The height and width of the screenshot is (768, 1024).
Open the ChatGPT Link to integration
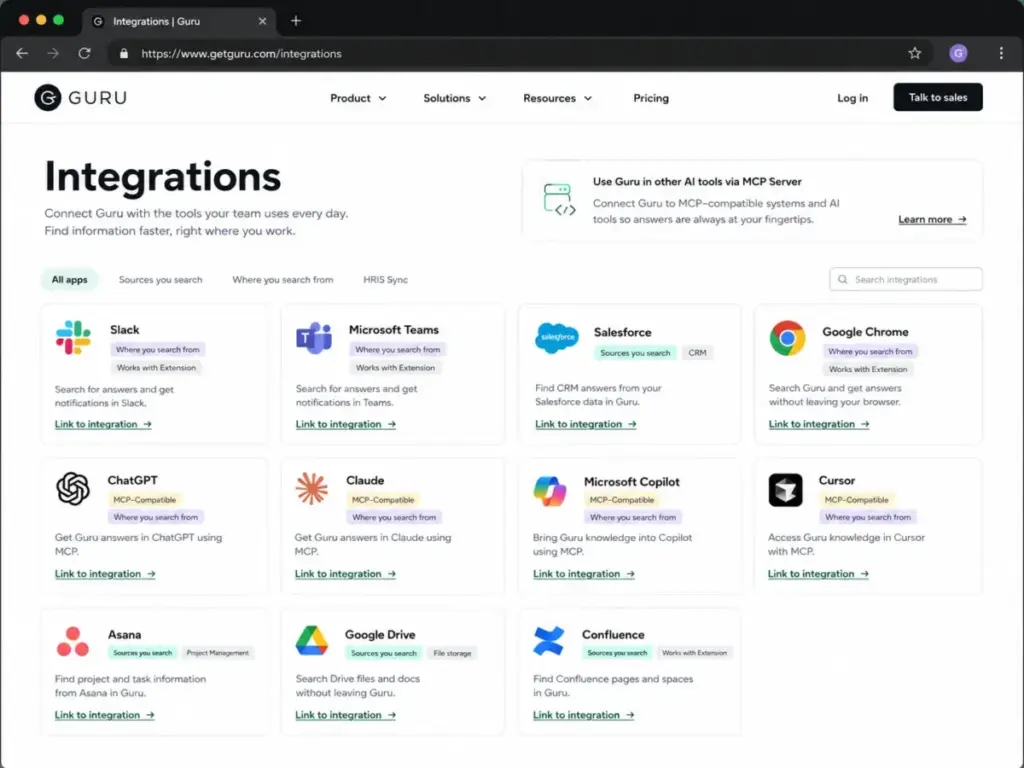pos(105,574)
